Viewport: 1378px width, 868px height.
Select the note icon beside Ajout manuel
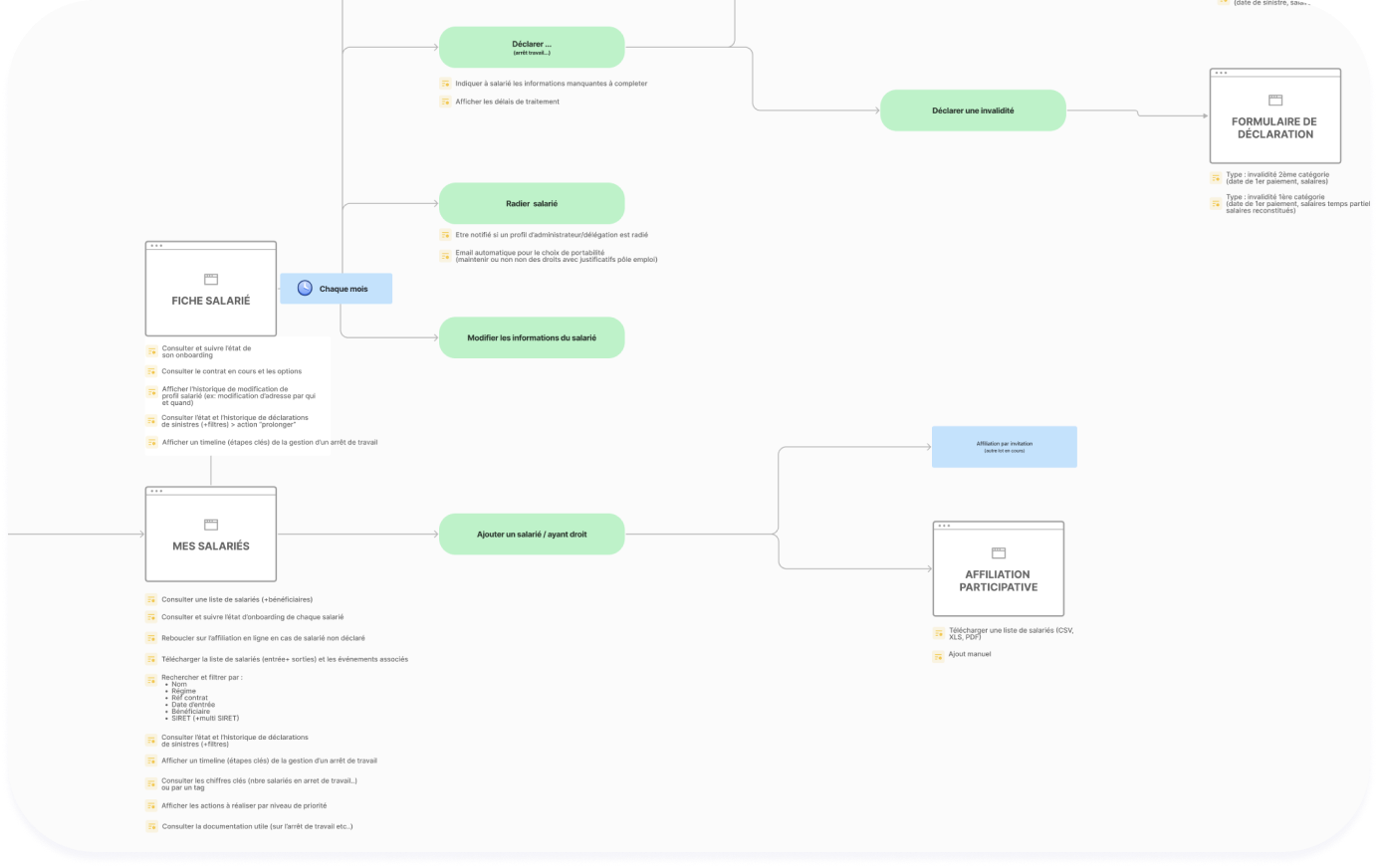(x=938, y=656)
